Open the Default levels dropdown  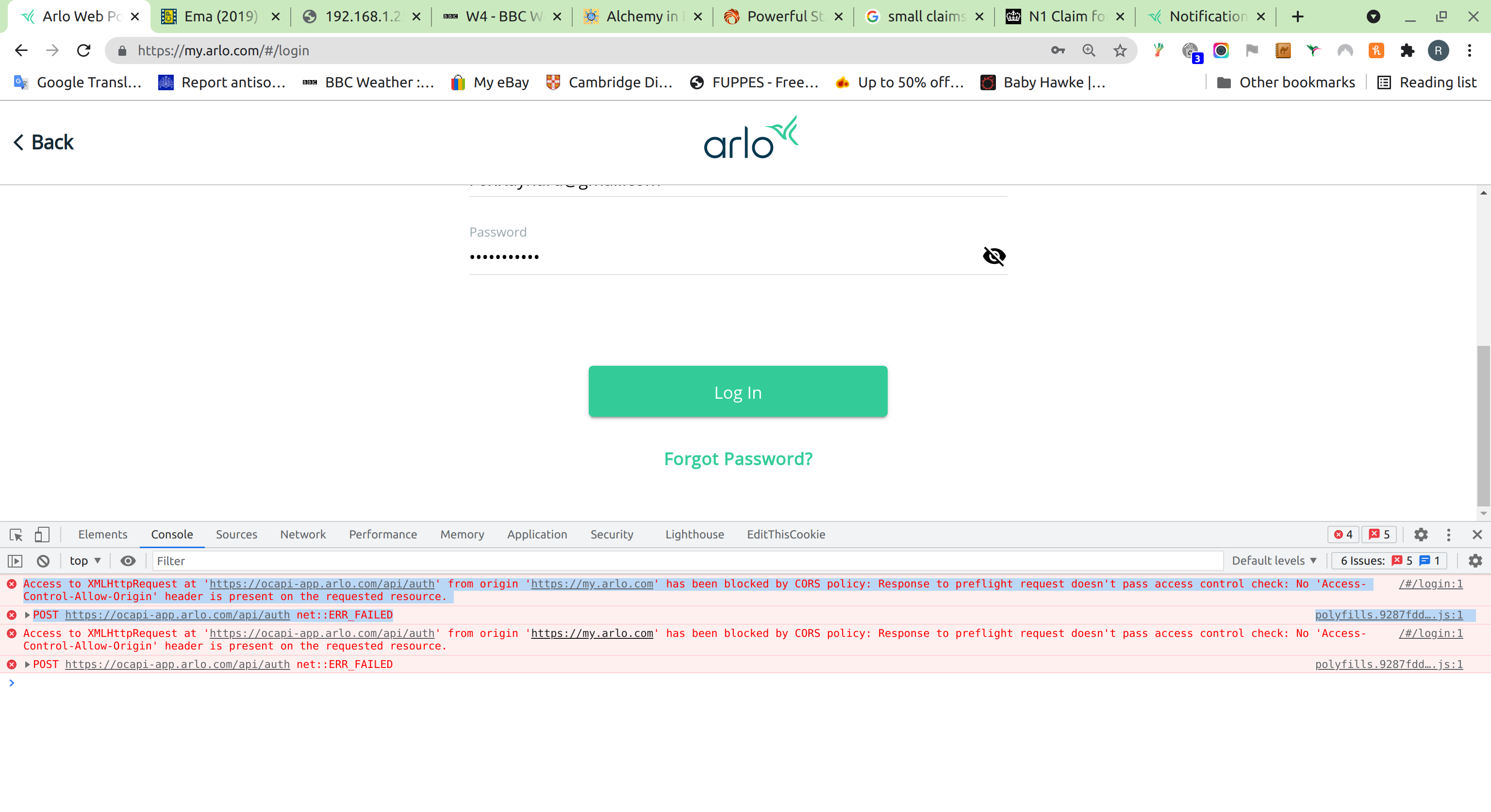coord(1274,560)
